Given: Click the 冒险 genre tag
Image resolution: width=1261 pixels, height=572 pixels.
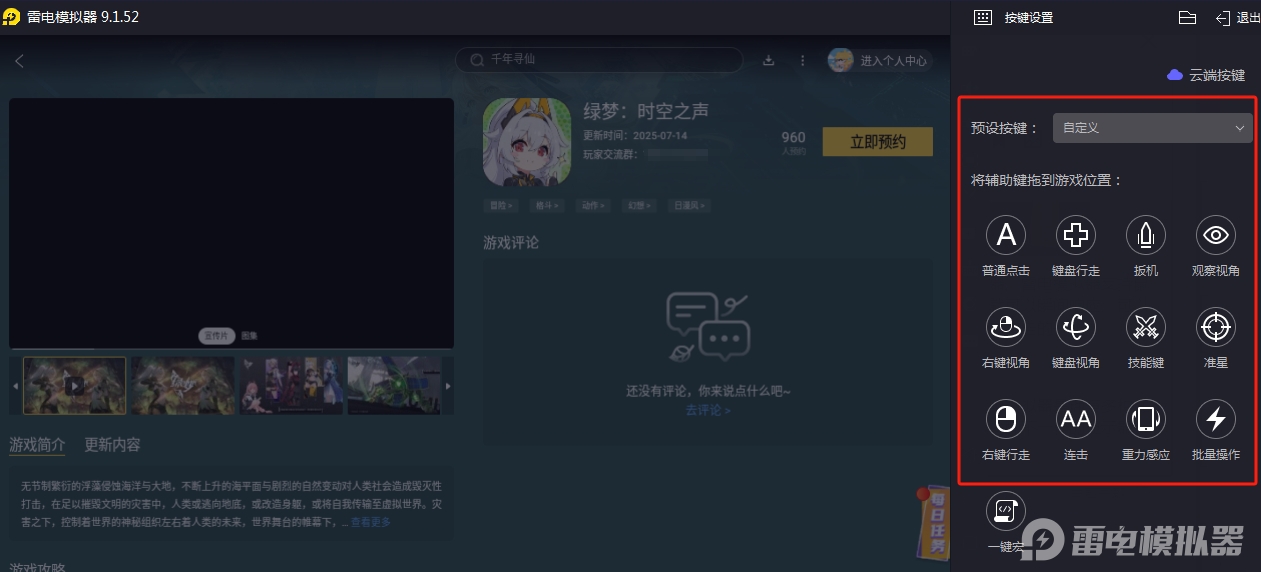Looking at the screenshot, I should pos(500,205).
